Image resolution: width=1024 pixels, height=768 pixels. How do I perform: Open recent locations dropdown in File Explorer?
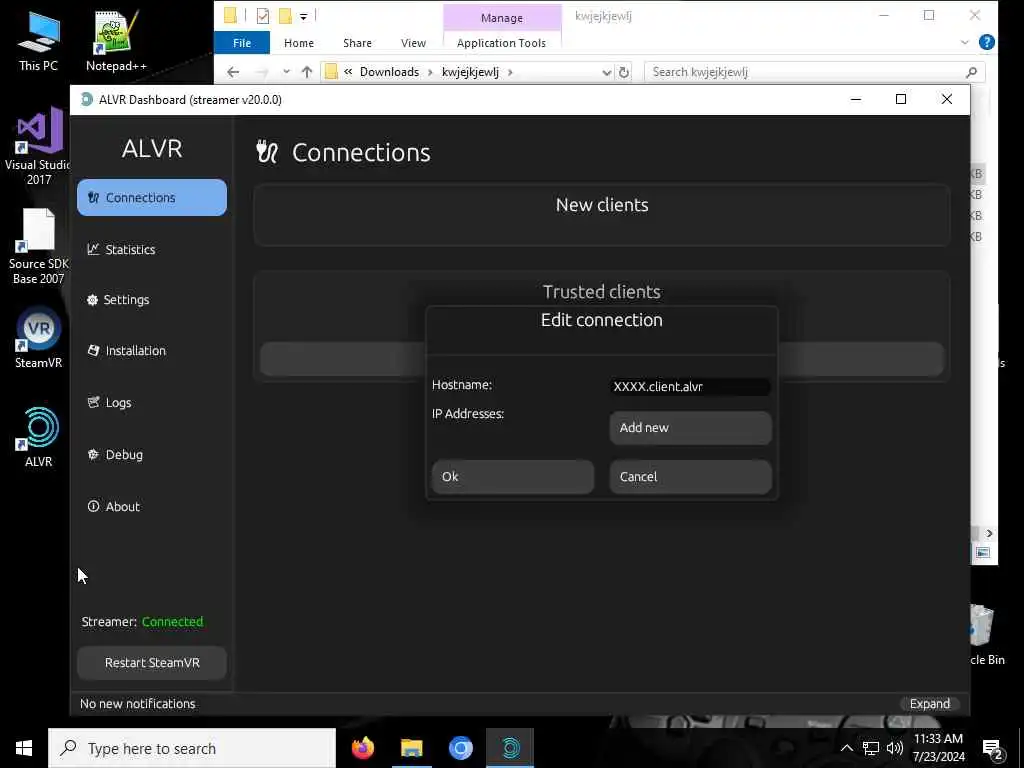[x=286, y=72]
